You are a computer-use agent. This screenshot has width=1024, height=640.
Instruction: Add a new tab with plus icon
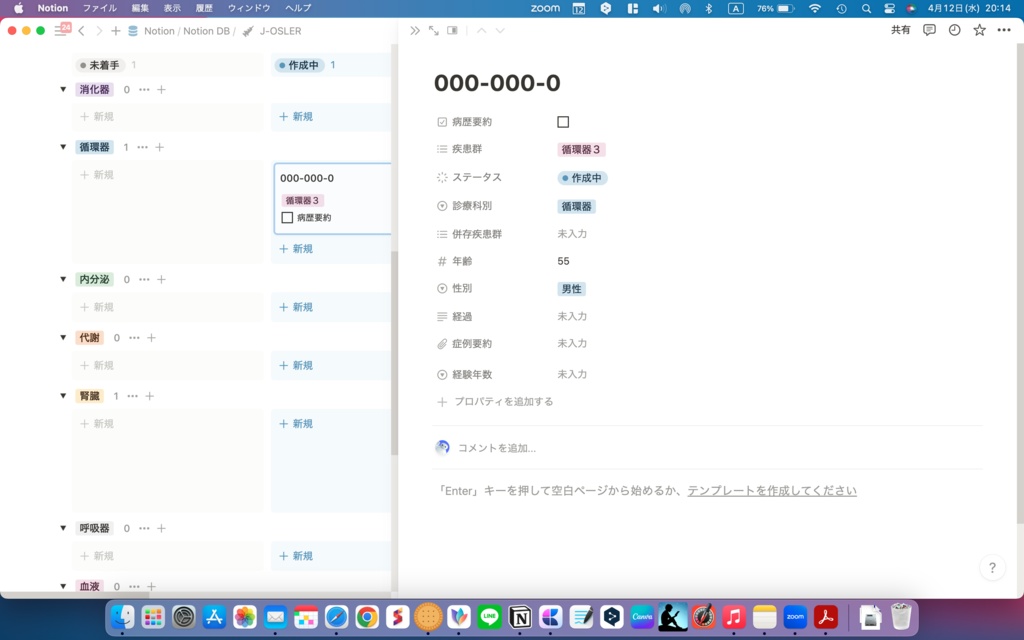point(116,31)
